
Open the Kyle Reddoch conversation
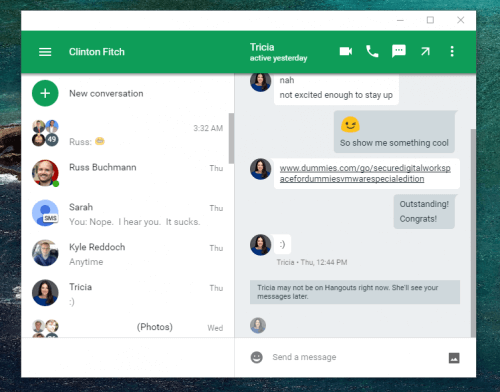[128, 253]
